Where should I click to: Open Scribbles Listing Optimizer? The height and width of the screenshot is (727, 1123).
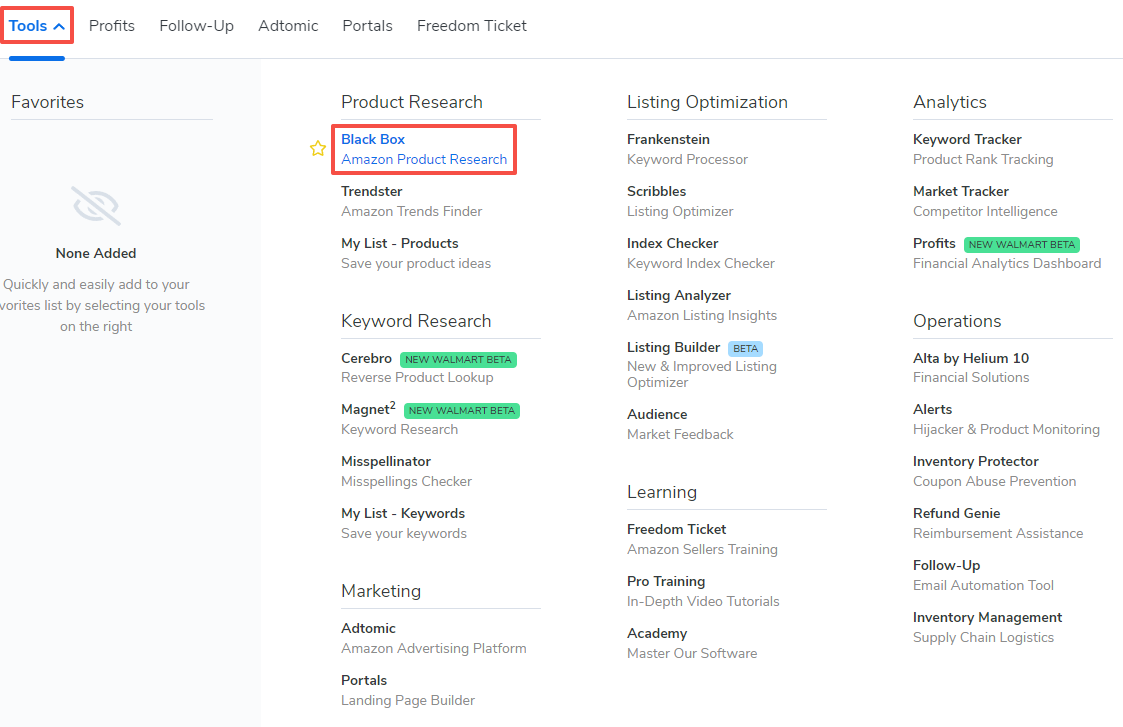(x=680, y=201)
